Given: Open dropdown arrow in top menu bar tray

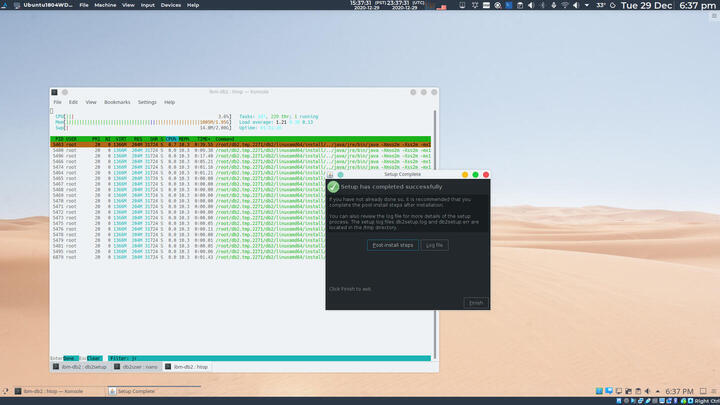Looking at the screenshot, I should point(587,6).
